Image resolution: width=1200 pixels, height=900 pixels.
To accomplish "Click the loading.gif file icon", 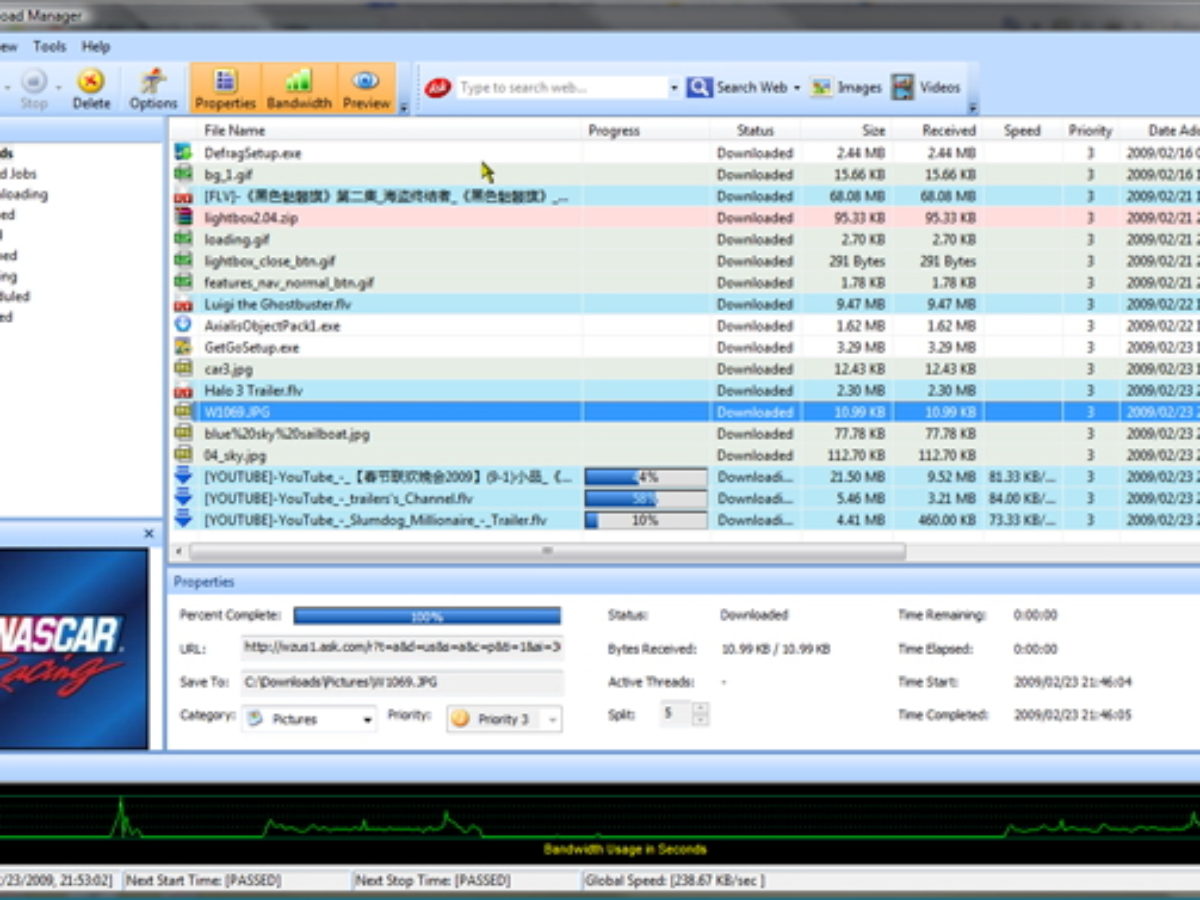I will (x=183, y=239).
